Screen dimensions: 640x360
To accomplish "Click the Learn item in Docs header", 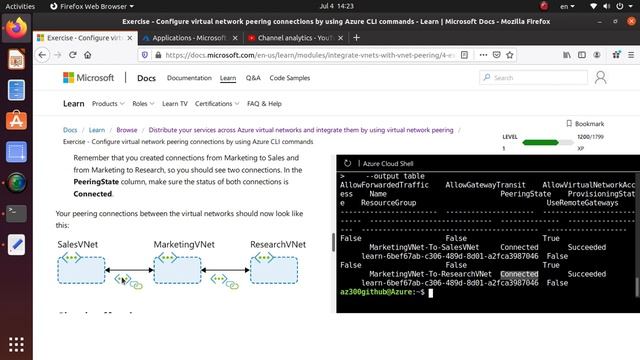I will (228, 78).
